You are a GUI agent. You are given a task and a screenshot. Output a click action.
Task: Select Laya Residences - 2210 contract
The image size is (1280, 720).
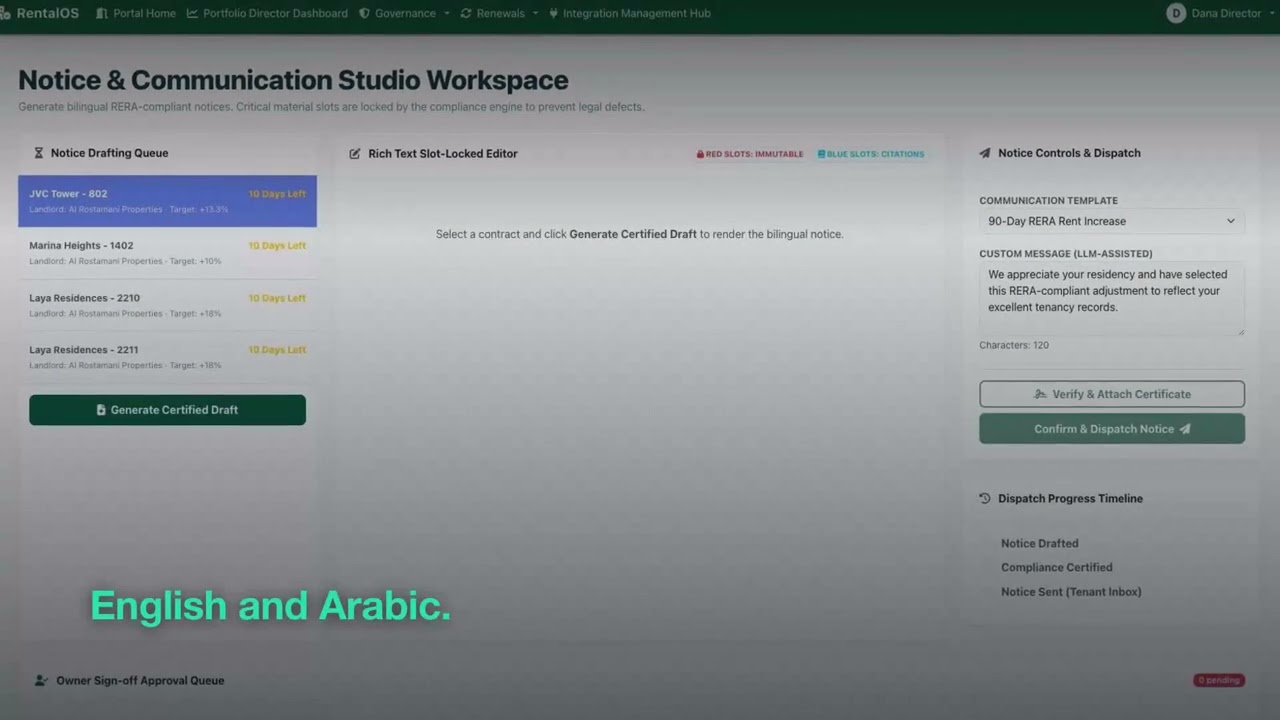pyautogui.click(x=167, y=305)
